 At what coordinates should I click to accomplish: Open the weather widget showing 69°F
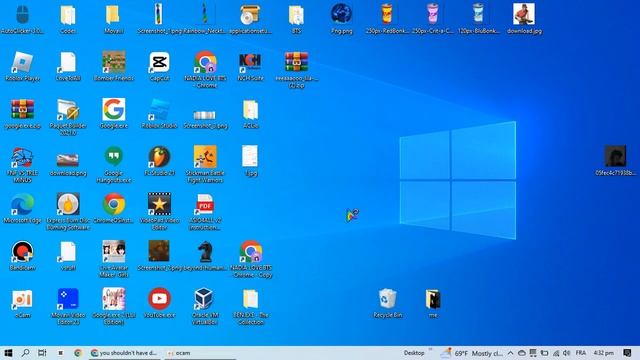click(x=471, y=353)
